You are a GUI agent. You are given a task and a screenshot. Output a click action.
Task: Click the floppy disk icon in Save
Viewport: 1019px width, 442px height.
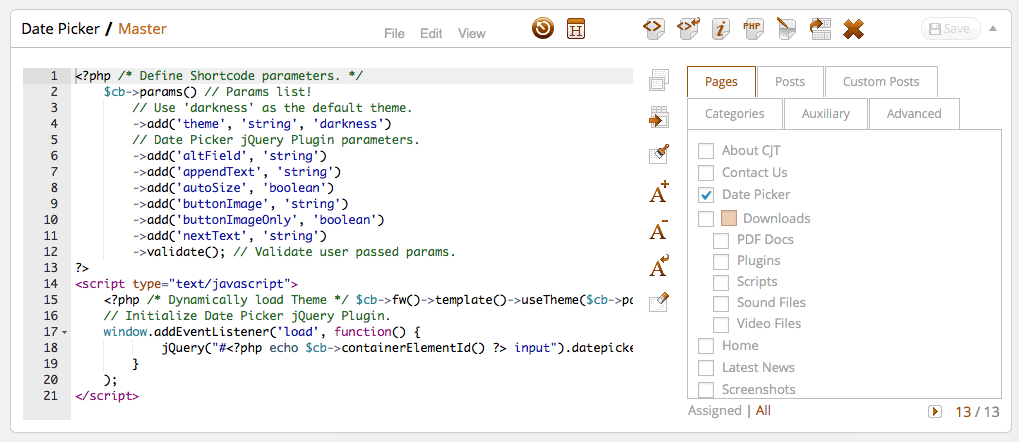coord(935,29)
